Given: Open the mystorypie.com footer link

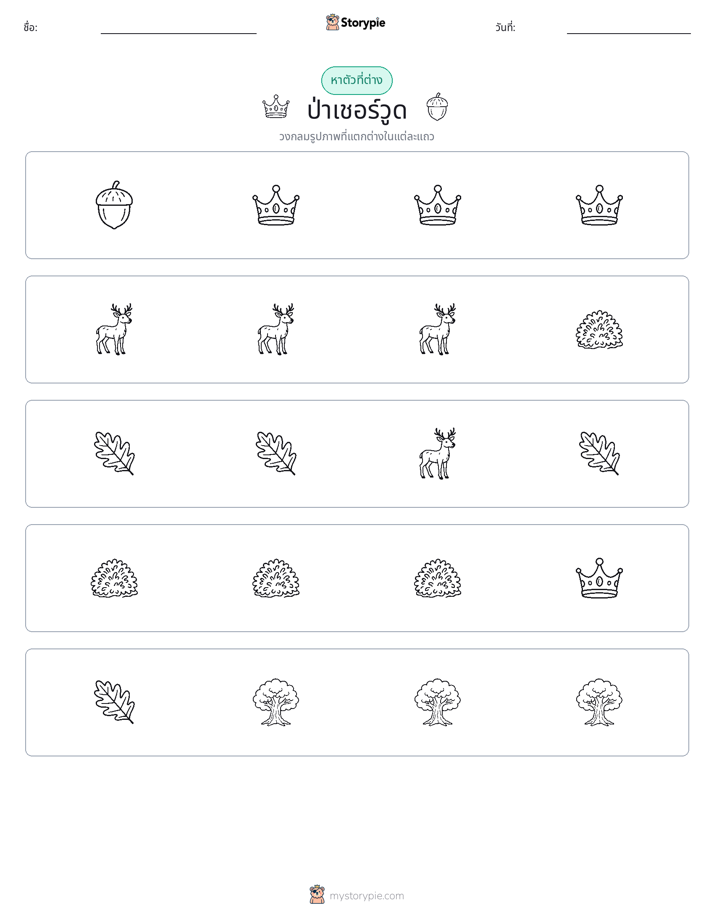Looking at the screenshot, I should (x=357, y=896).
